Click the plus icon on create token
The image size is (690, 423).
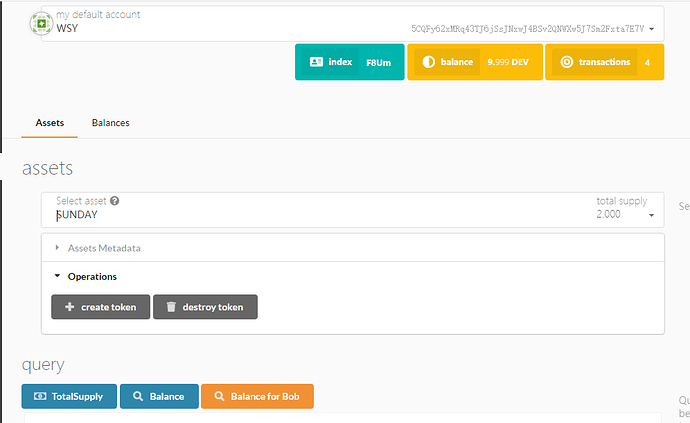click(x=69, y=307)
